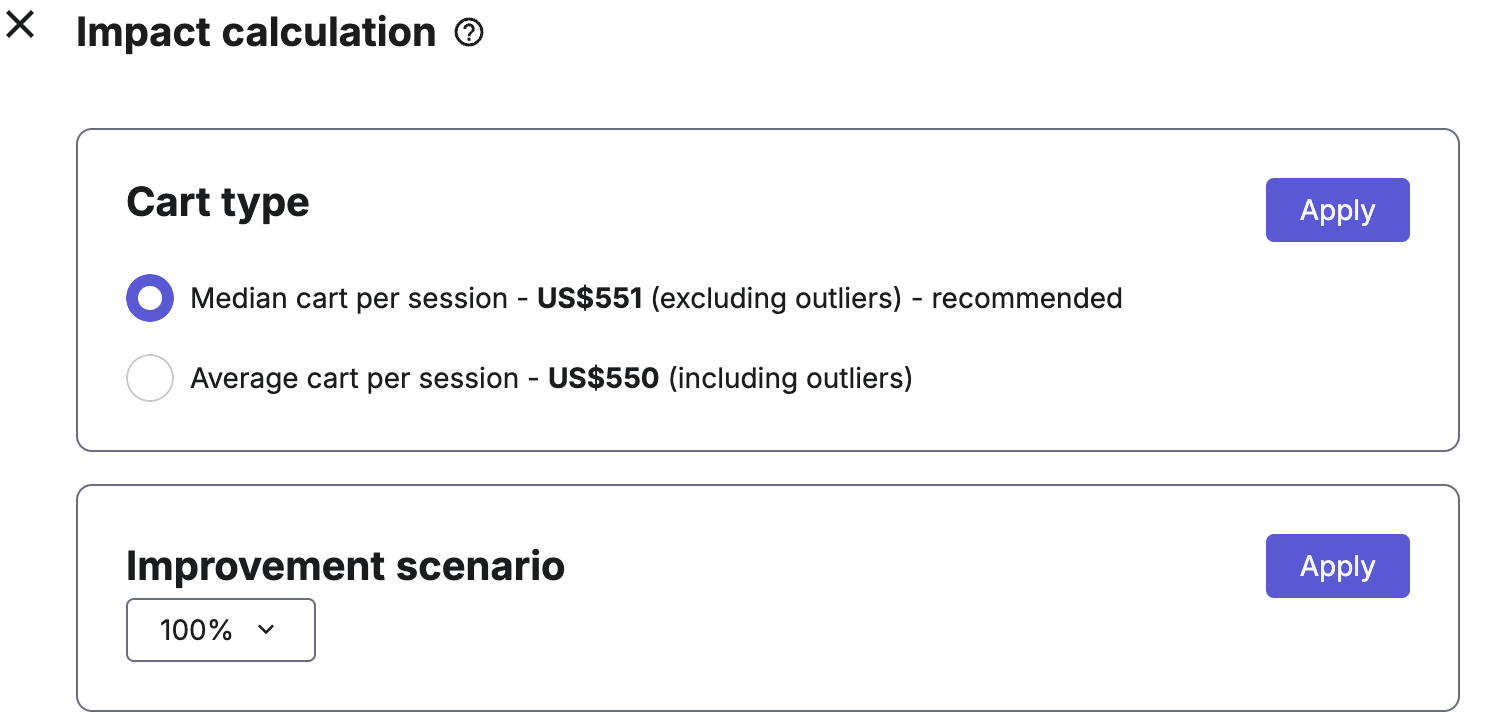Select the Average cart per session radio button
The image size is (1502, 724).
150,378
